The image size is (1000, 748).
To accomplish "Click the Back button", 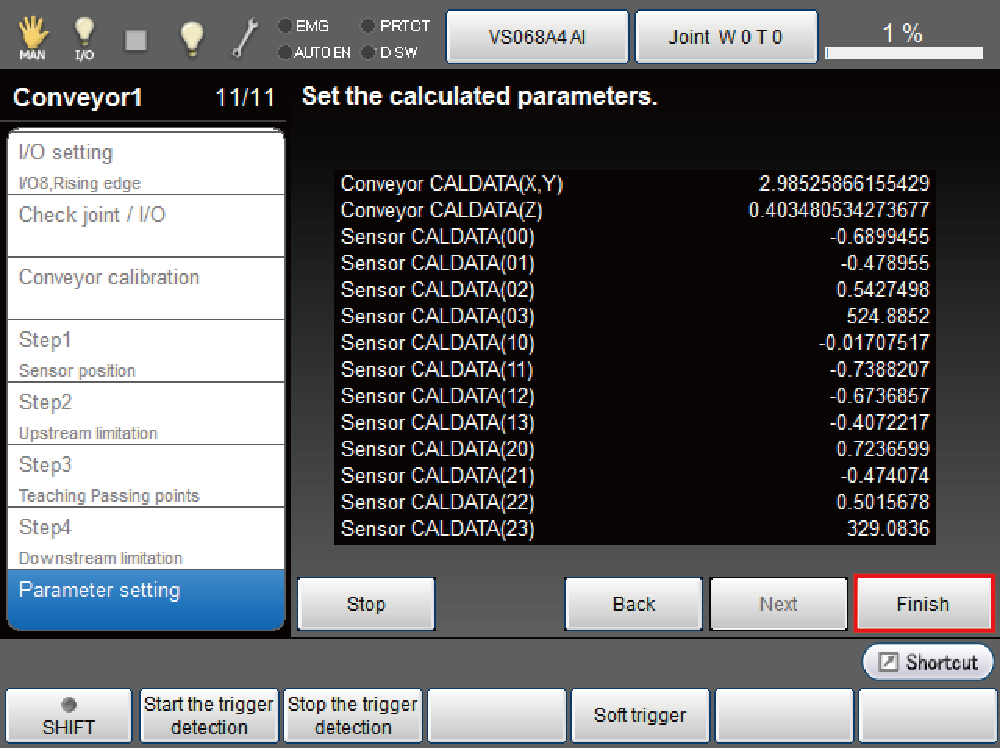I will pos(634,604).
